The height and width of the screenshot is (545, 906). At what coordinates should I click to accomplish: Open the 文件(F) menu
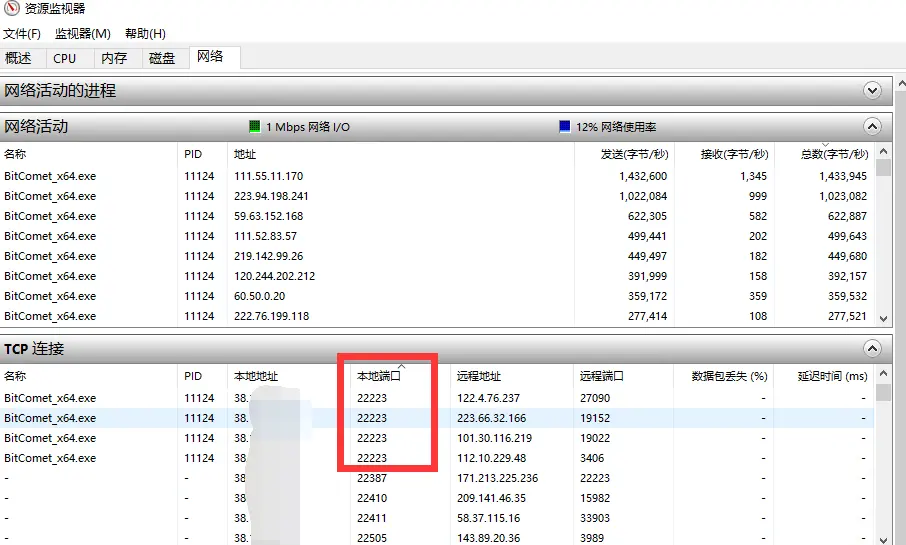tap(22, 33)
